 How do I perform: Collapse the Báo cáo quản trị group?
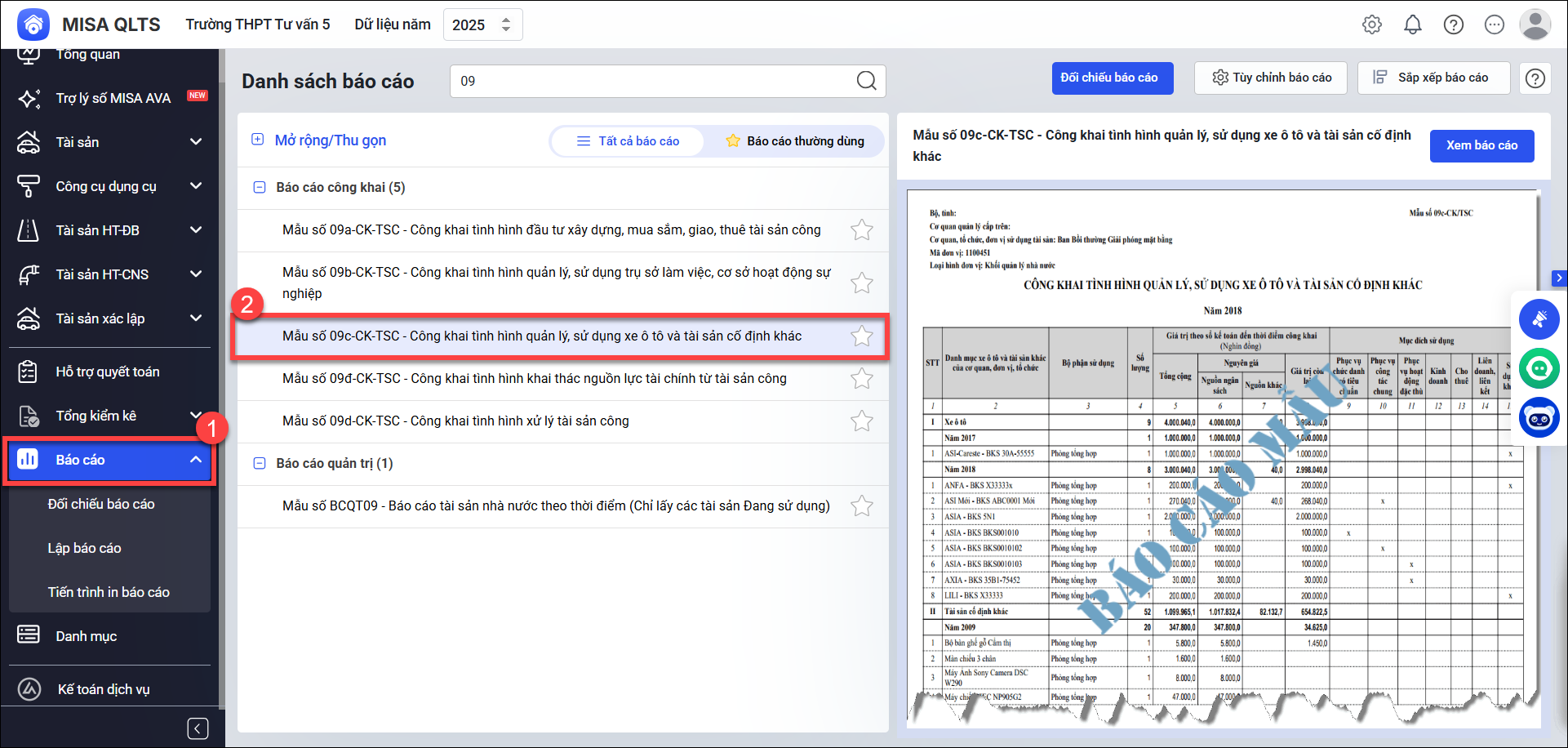(x=260, y=464)
